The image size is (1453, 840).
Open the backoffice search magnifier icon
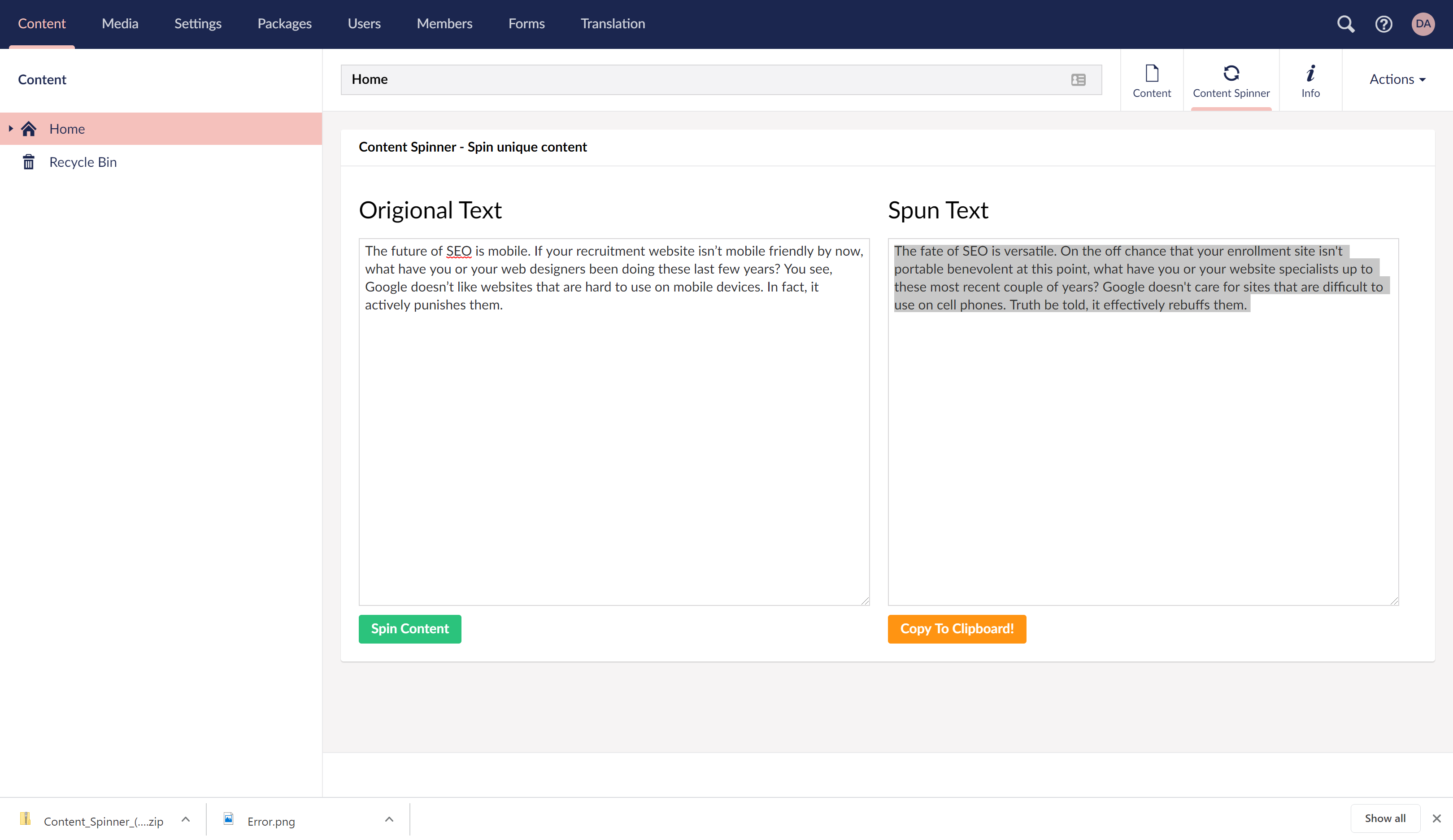tap(1345, 24)
